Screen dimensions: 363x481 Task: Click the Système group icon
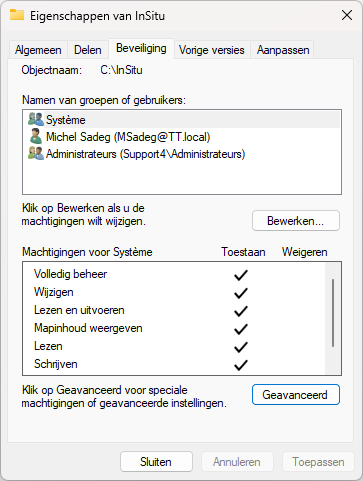pyautogui.click(x=36, y=119)
